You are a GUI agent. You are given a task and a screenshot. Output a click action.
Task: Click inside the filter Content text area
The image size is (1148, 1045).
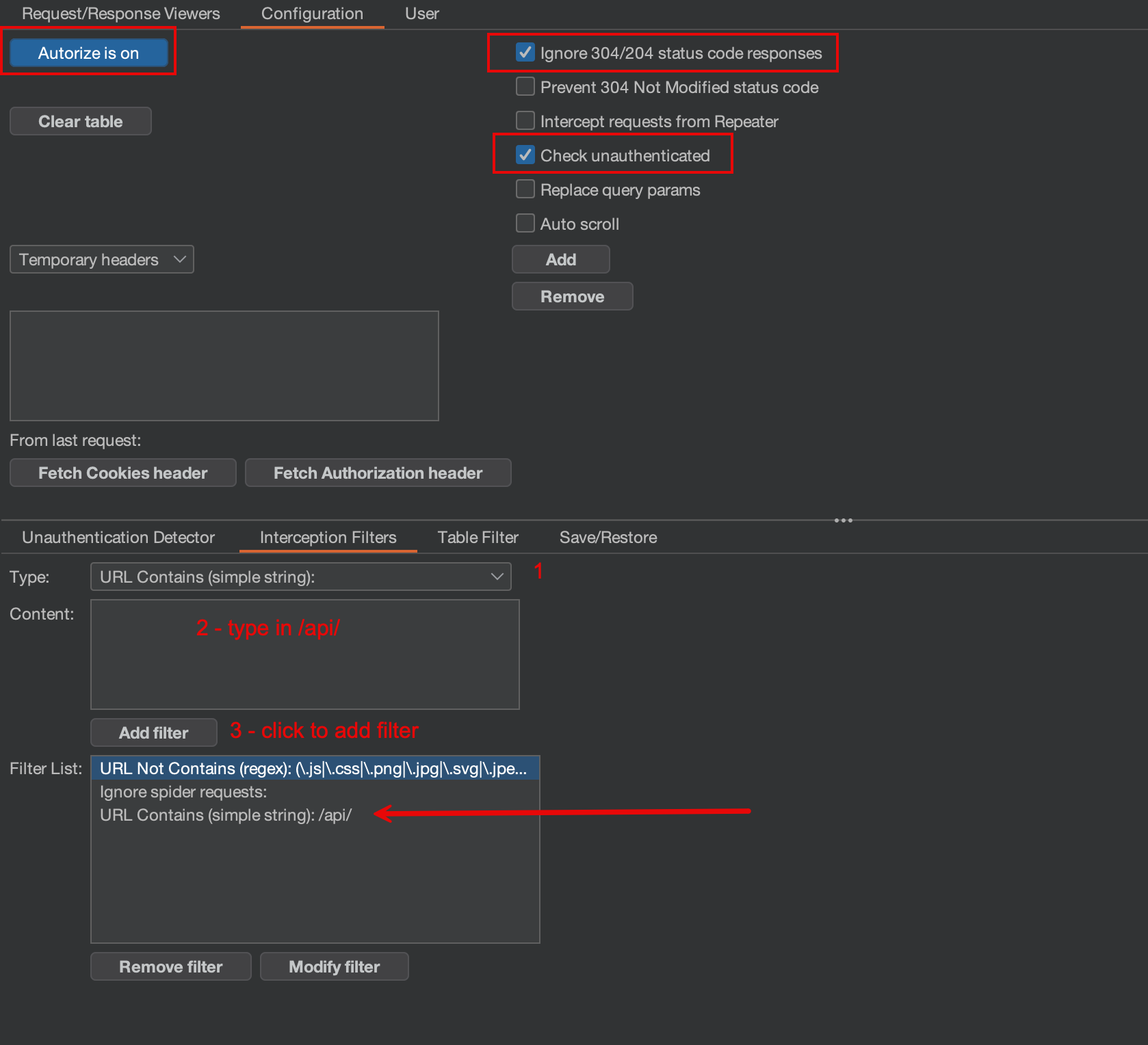[304, 654]
